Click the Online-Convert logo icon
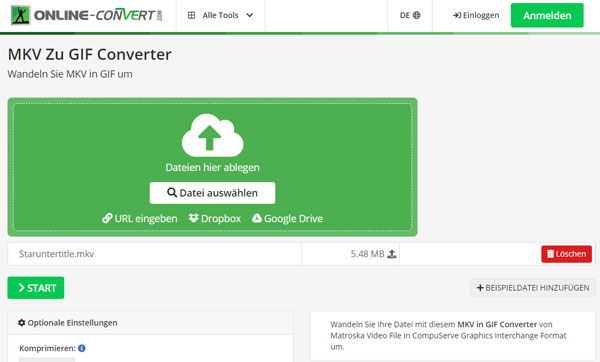Screen dimensions: 600x362 [20, 15]
